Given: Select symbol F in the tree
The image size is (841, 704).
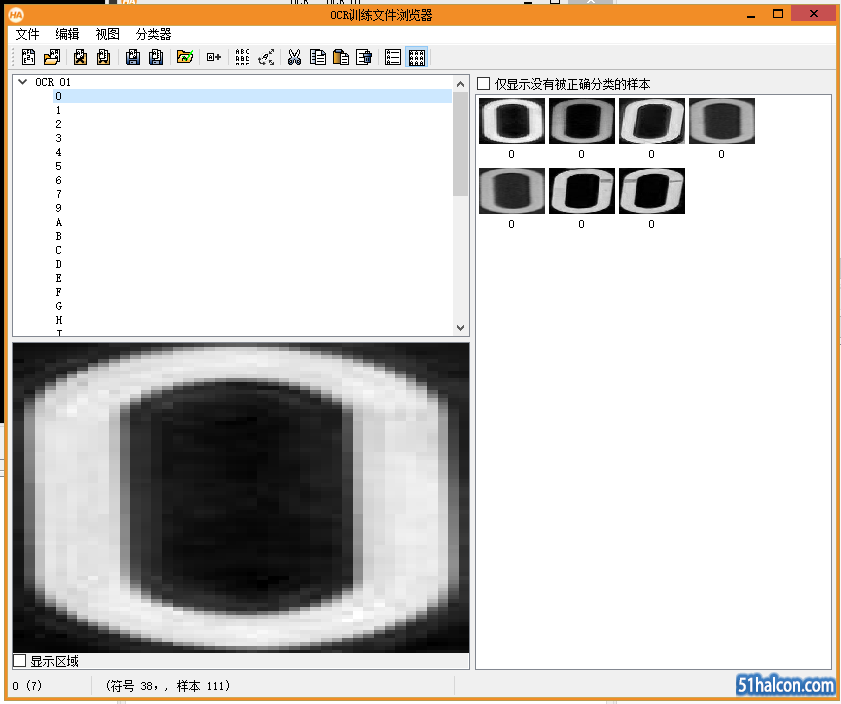Looking at the screenshot, I should point(58,292).
